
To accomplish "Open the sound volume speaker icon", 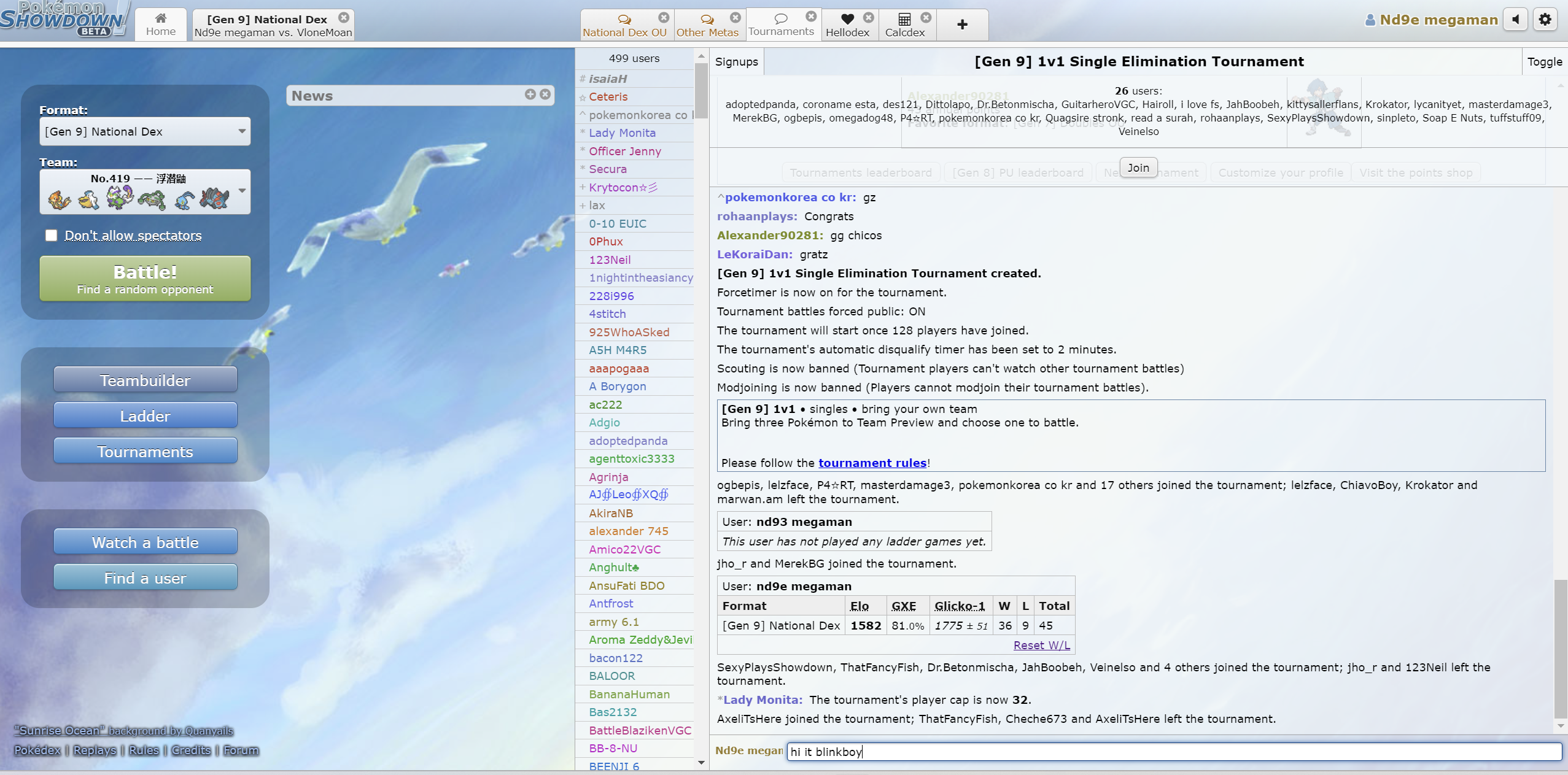I will pyautogui.click(x=1516, y=20).
